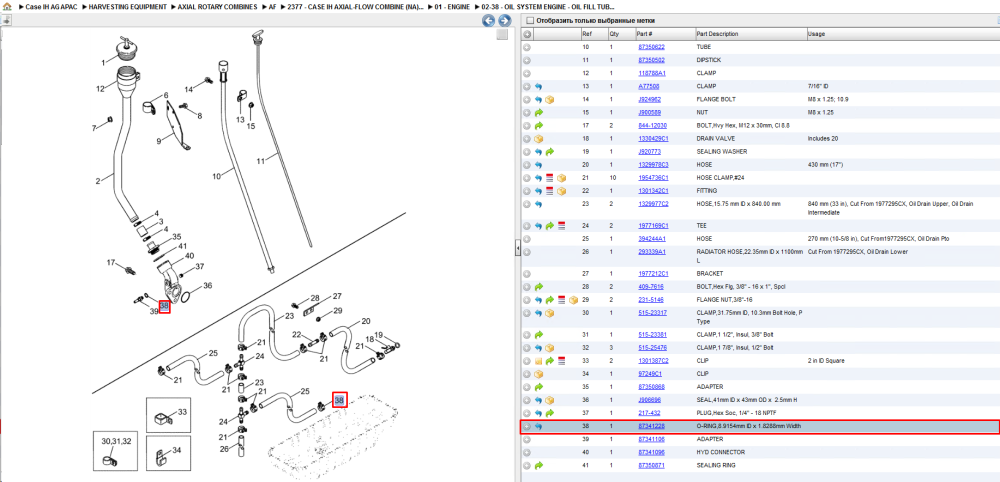Open '2377 - CASE IH AXIAL-FLOW COMBINE' breadcrumb
Screen dimensions: 1000x482
355,7
